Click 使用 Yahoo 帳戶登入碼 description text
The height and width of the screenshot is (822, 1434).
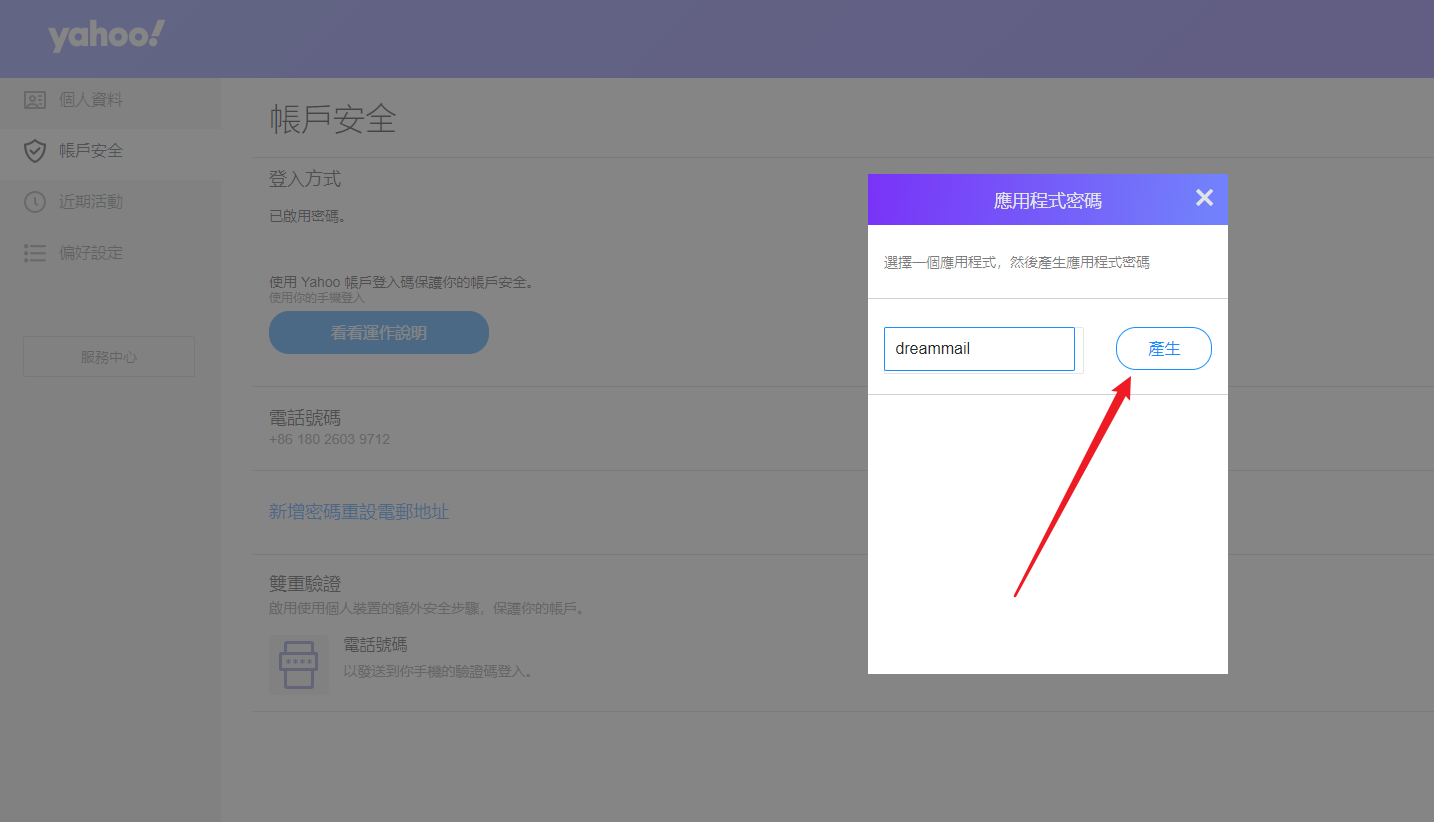[x=401, y=282]
